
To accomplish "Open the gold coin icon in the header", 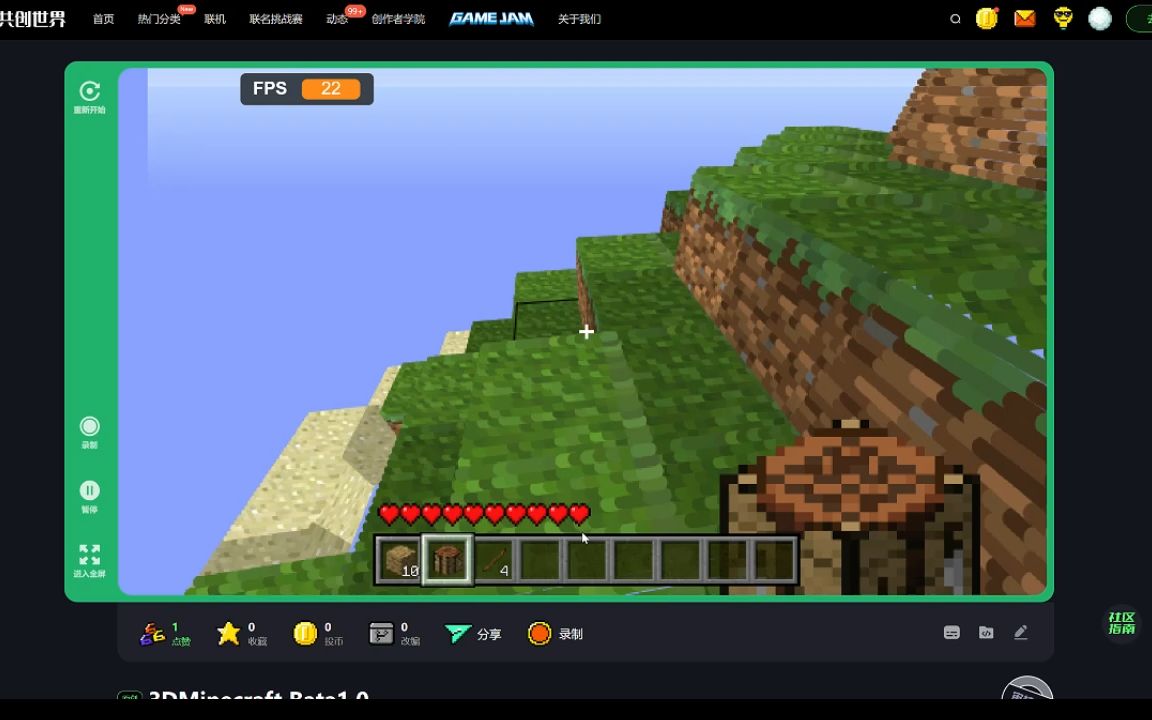I will click(x=987, y=18).
